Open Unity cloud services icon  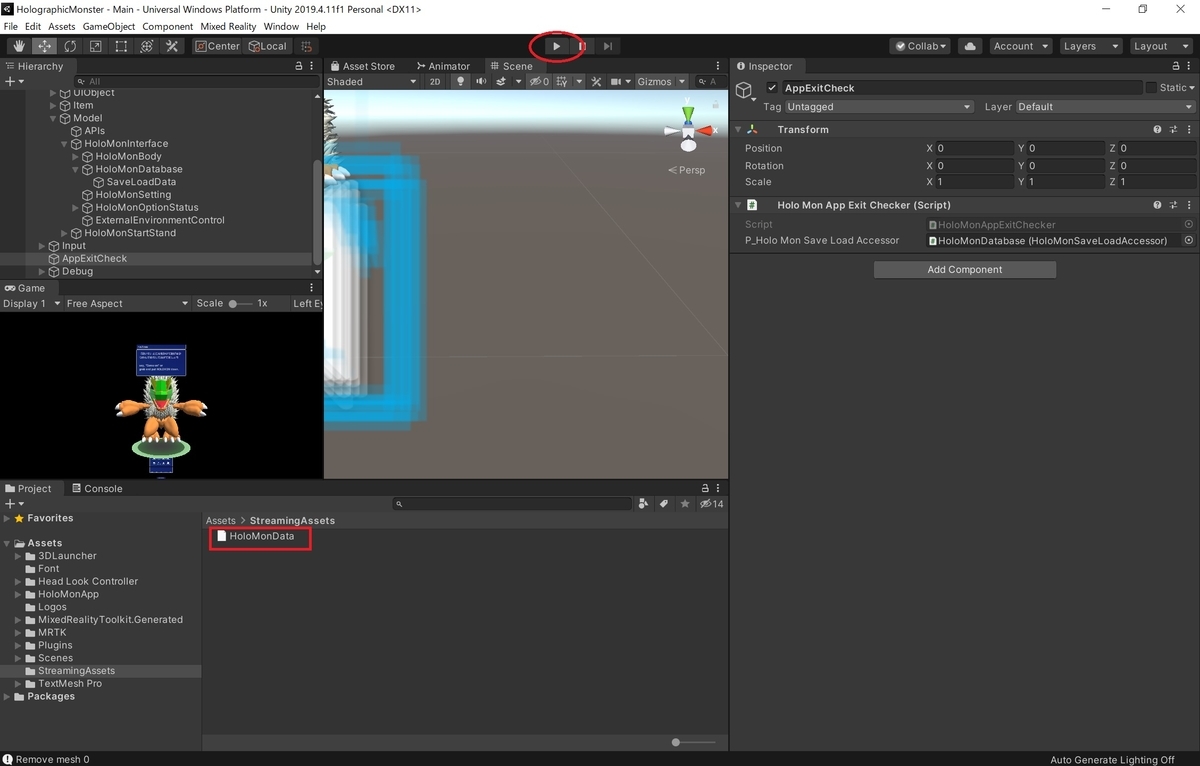pos(969,46)
